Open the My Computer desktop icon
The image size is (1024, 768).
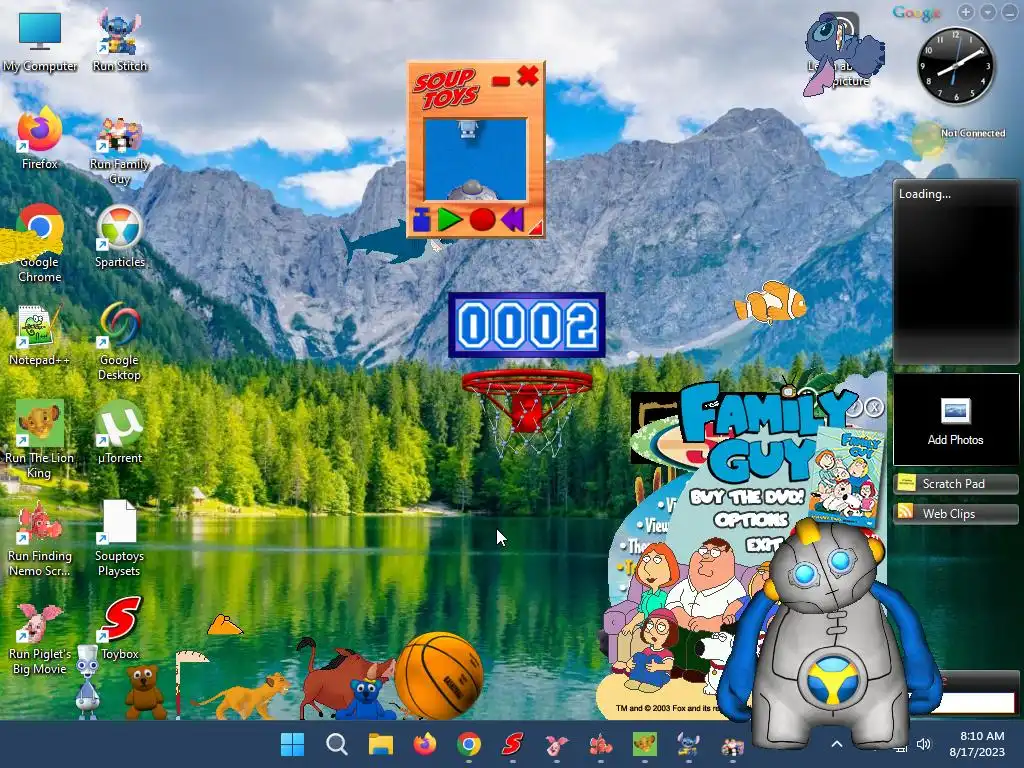[40, 42]
